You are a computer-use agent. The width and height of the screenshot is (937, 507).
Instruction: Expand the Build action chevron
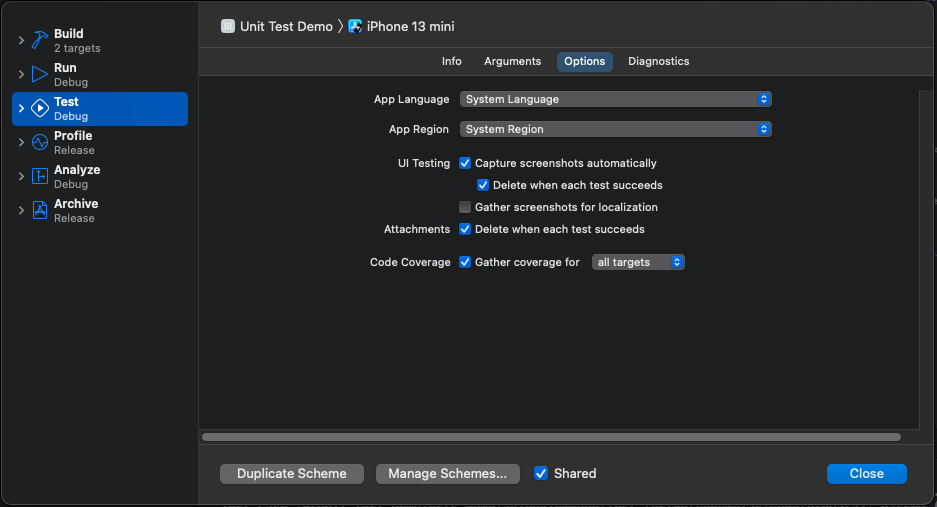[x=21, y=40]
